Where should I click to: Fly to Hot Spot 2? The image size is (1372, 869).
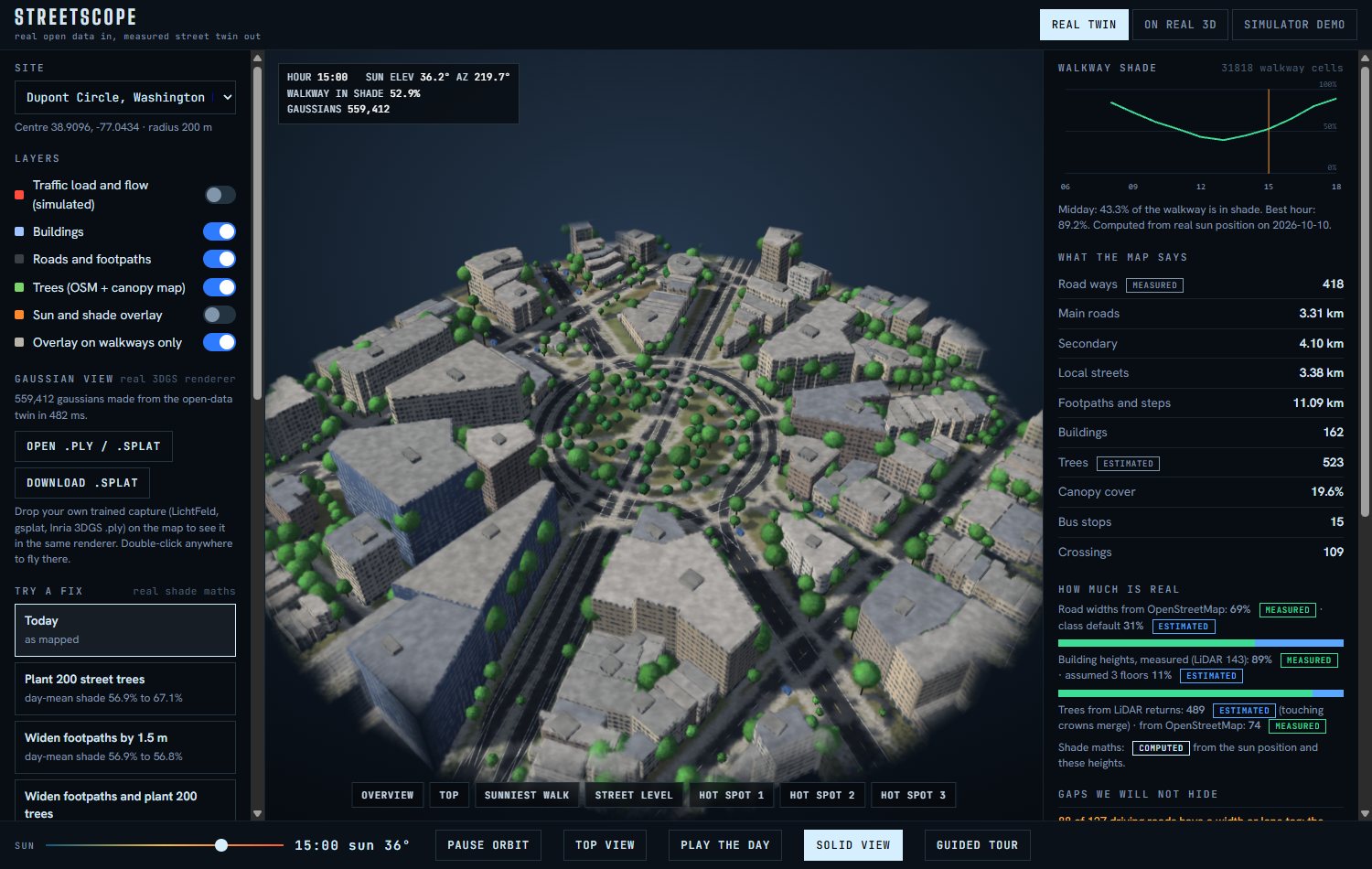click(x=822, y=795)
